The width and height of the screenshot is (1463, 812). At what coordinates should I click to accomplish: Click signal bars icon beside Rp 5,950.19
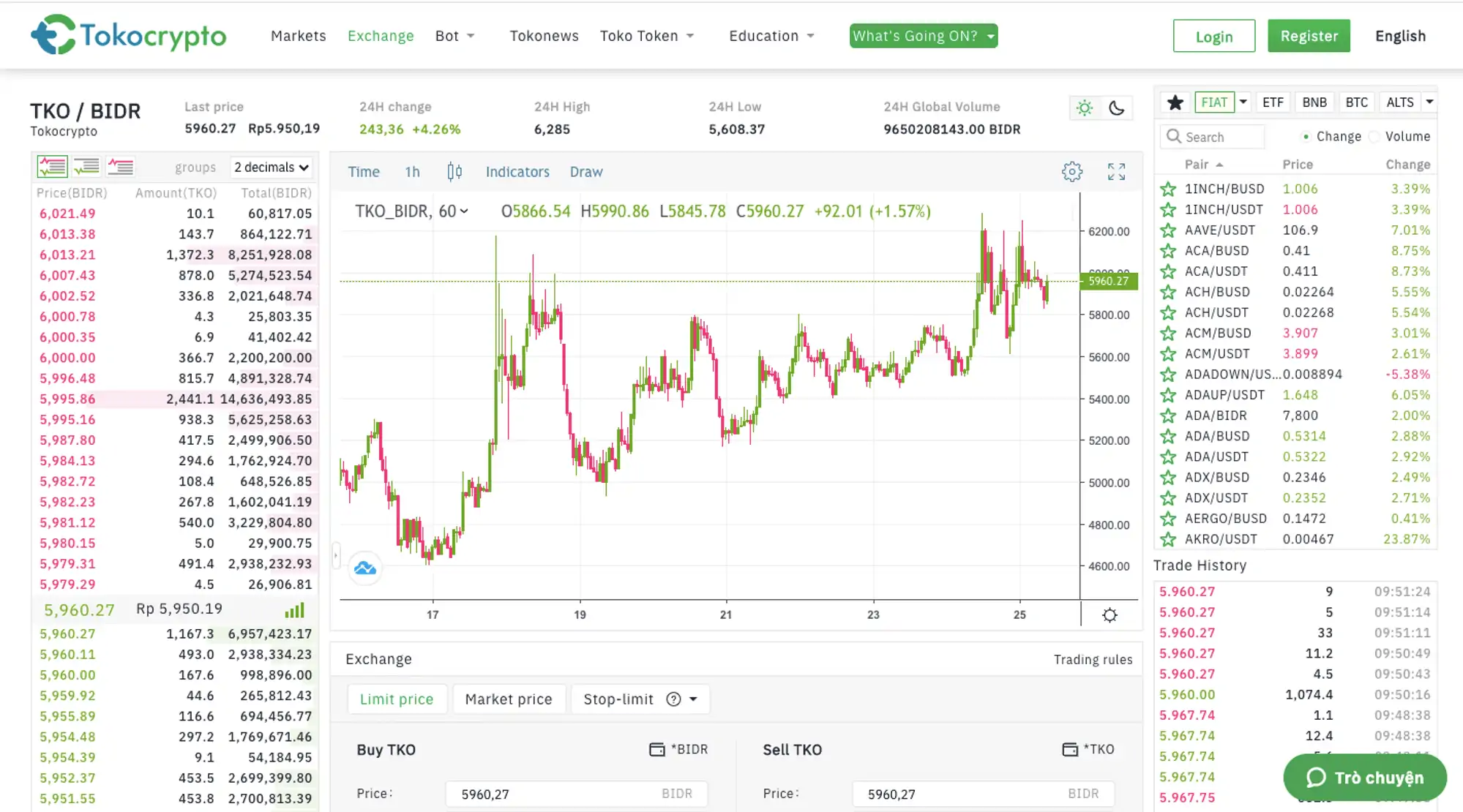tap(294, 610)
